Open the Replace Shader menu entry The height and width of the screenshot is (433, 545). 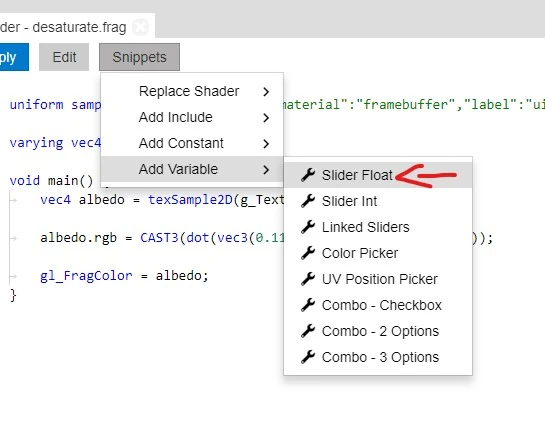[x=192, y=91]
